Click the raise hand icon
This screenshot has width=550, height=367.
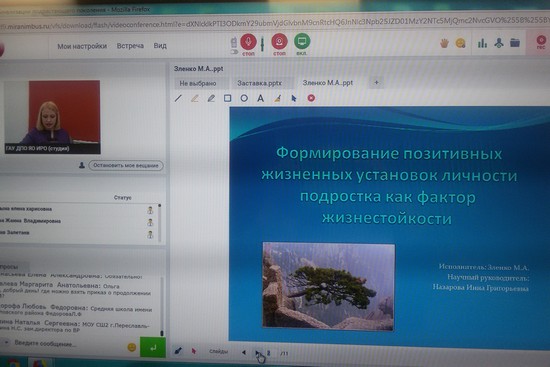pos(444,43)
